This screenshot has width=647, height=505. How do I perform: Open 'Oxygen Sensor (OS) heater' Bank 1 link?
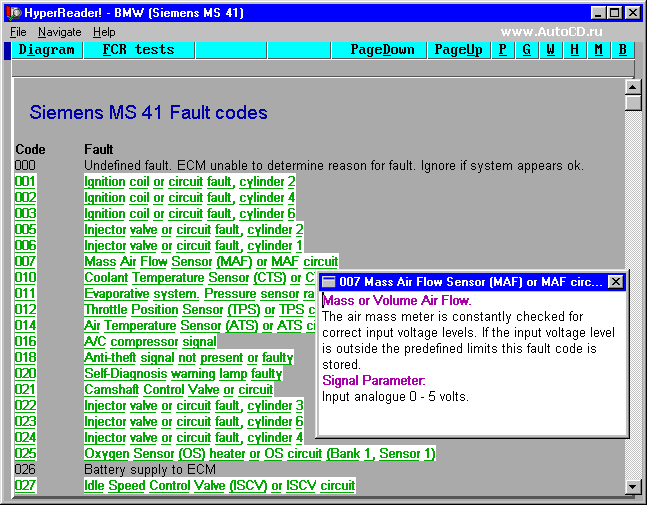pyautogui.click(x=260, y=454)
